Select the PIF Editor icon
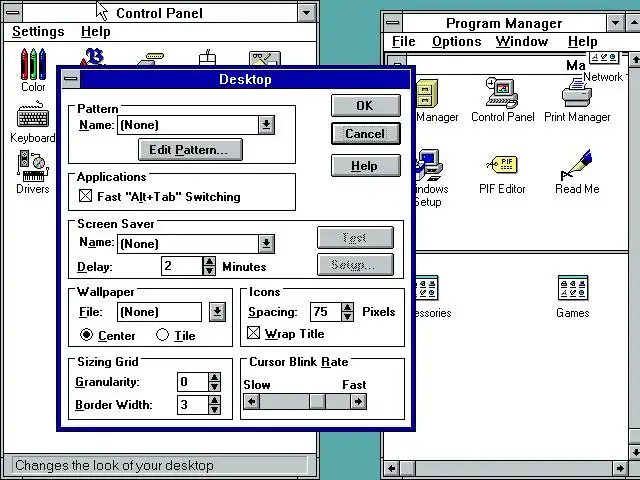The width and height of the screenshot is (640, 480). pos(502,173)
